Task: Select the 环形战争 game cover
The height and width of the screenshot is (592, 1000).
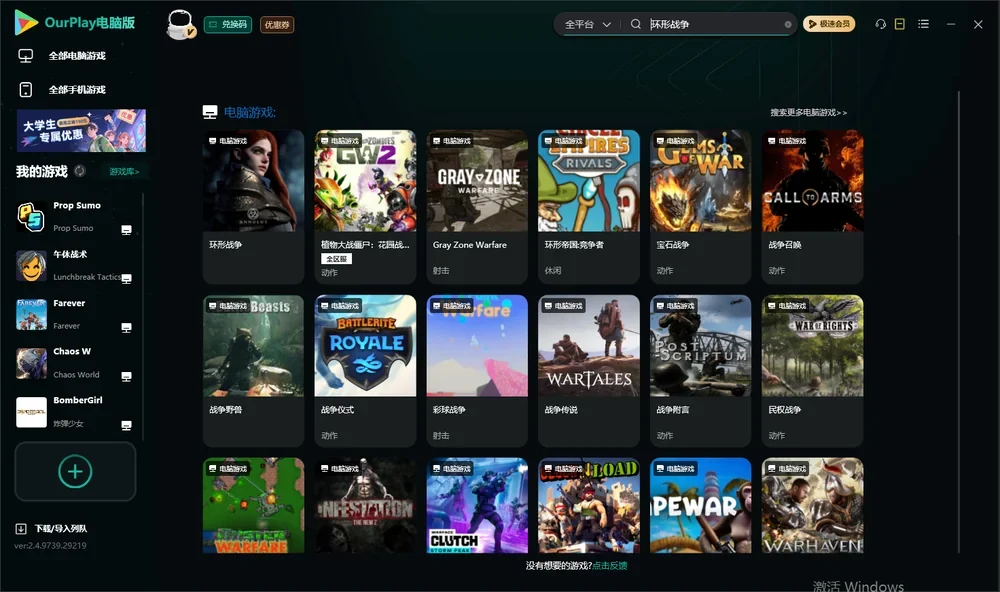Action: click(253, 181)
